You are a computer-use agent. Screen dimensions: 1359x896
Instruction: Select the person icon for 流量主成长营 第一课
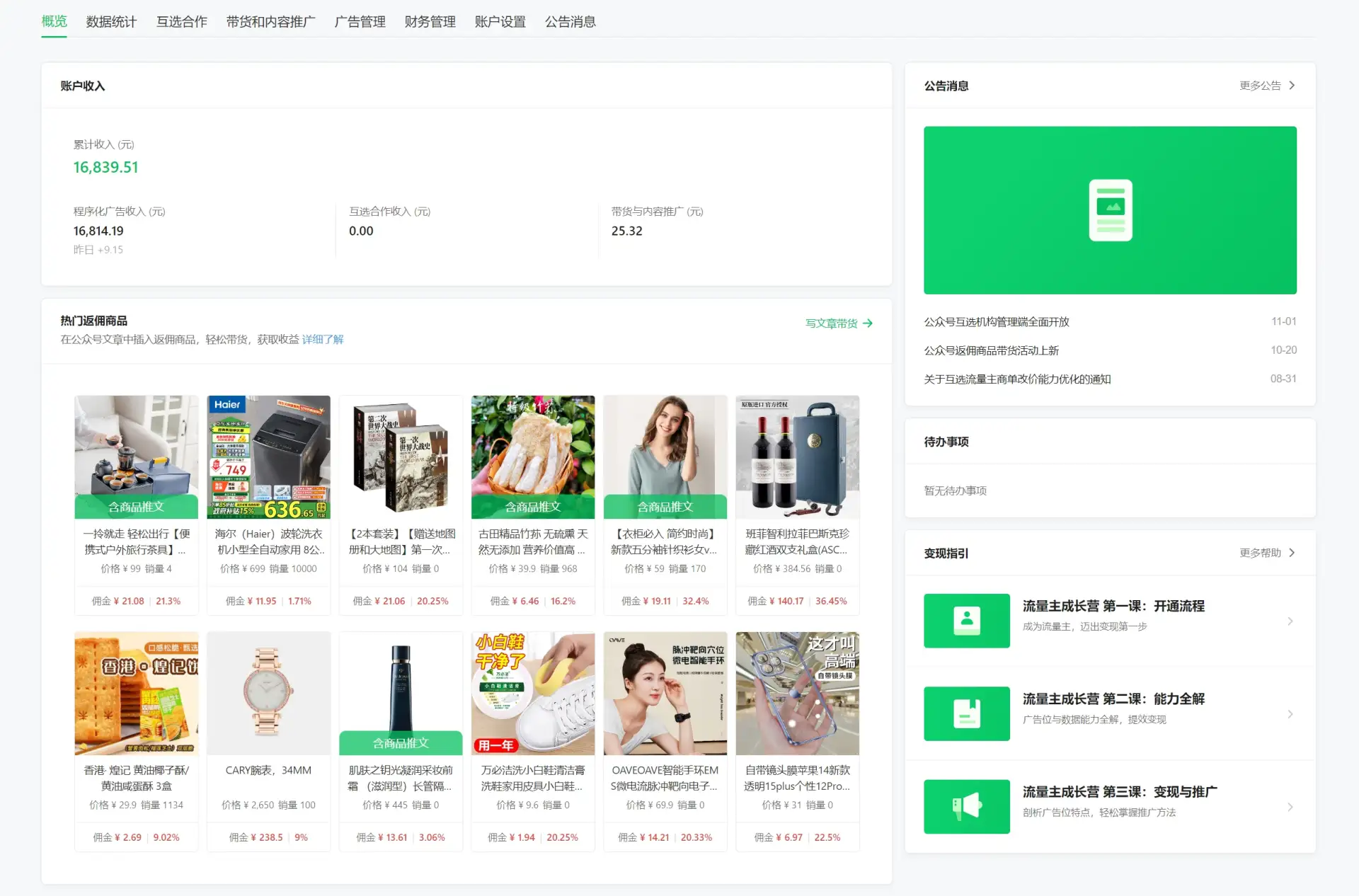pyautogui.click(x=966, y=621)
